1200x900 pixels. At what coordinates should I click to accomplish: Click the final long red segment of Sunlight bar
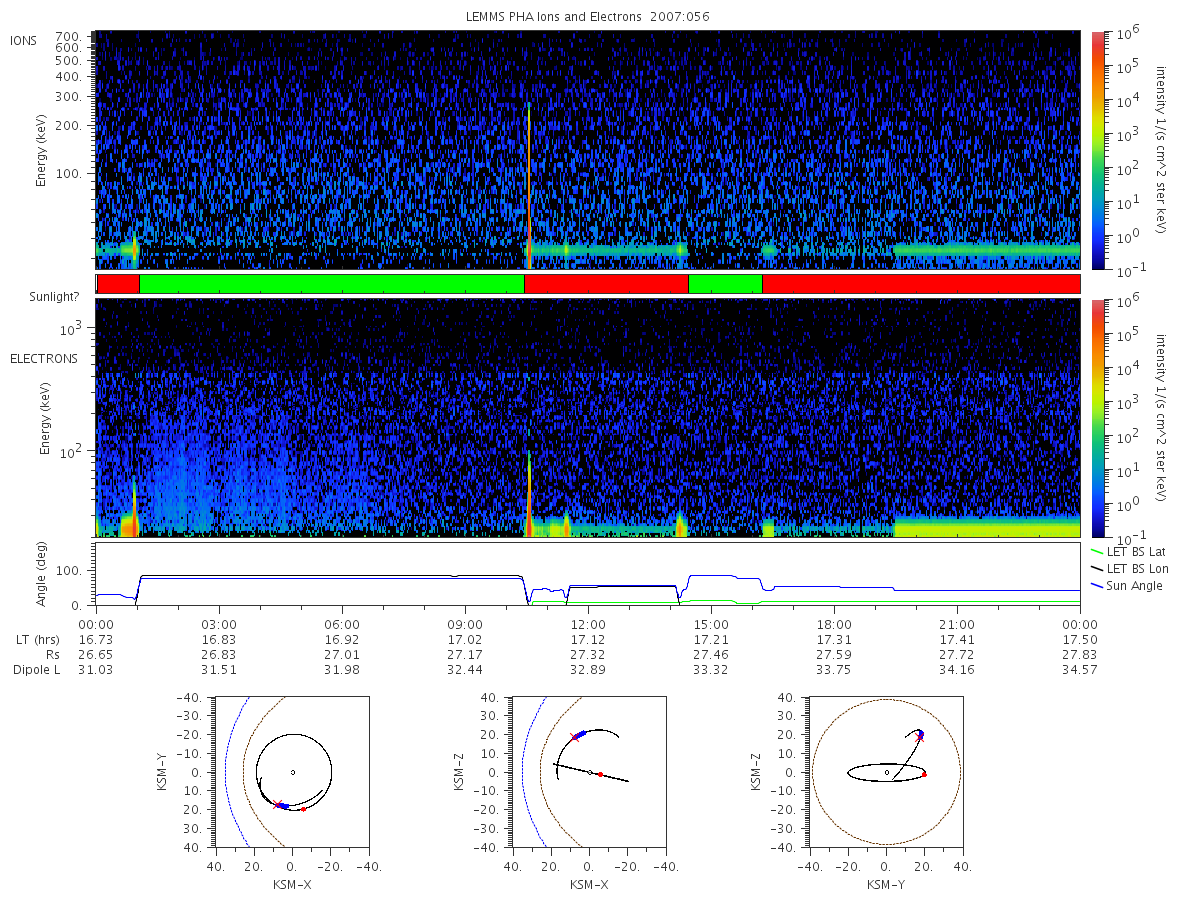(921, 284)
